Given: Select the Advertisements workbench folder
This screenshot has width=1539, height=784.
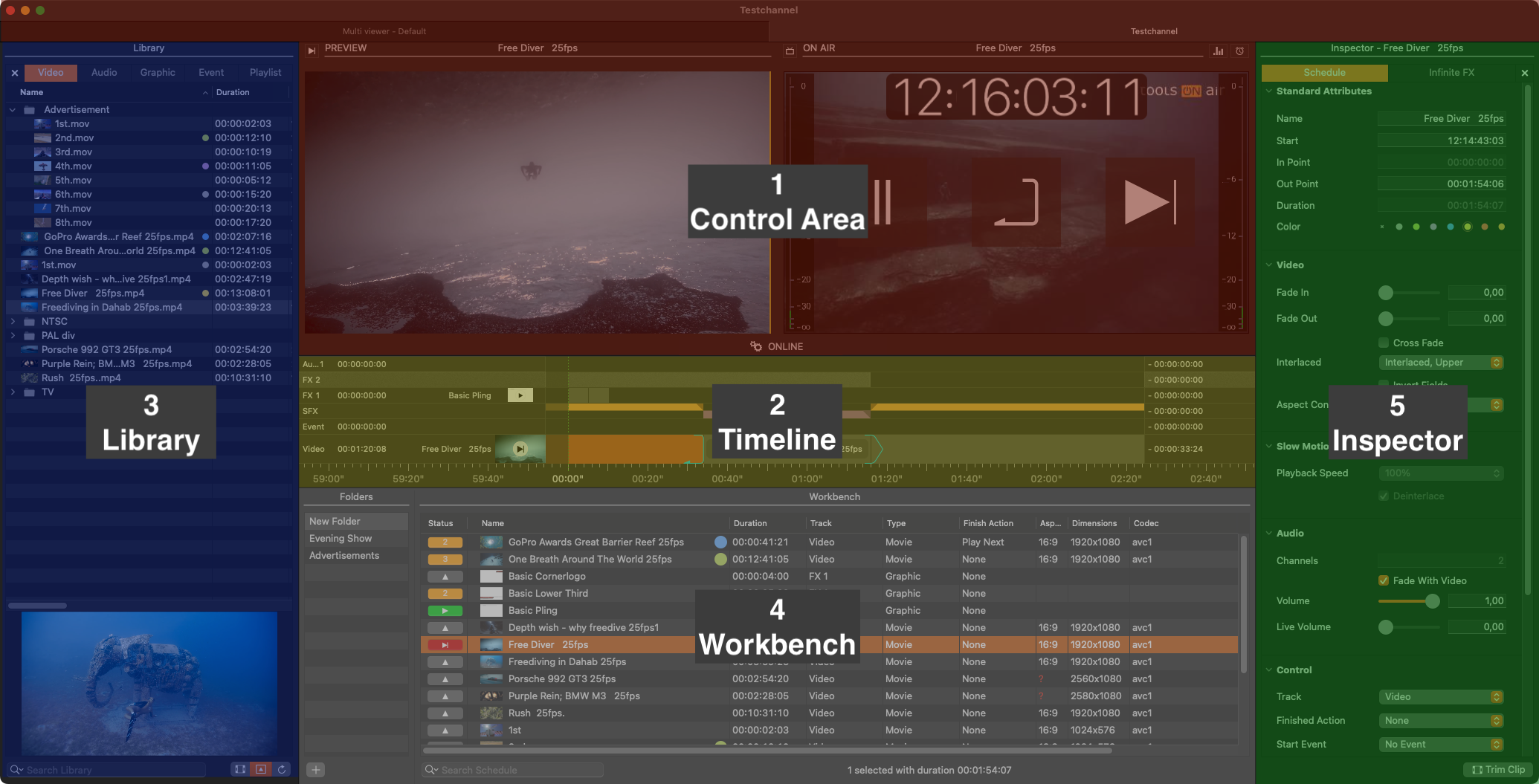Looking at the screenshot, I should tap(356, 556).
